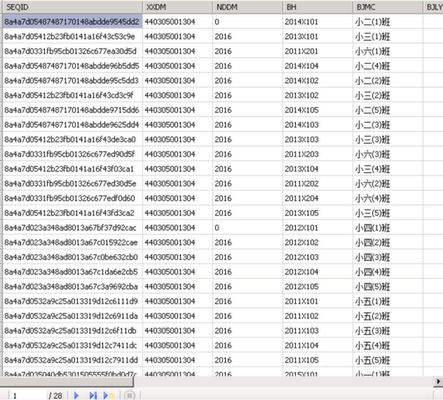This screenshot has width=443, height=400.
Task: Select cell 8a4a7d05412b23fb0141a16f43cd3c9f
Action: point(73,95)
